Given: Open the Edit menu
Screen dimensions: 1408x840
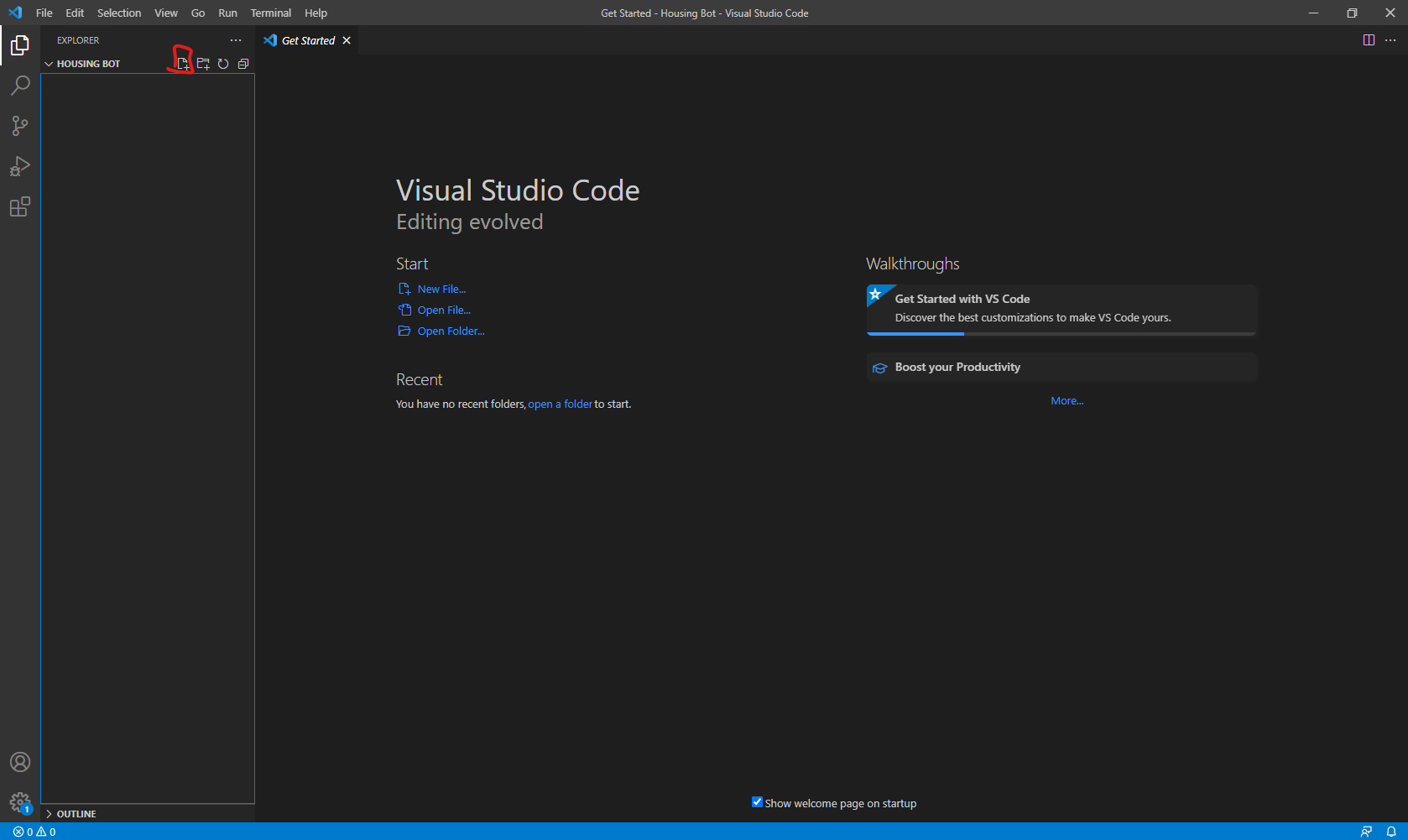Looking at the screenshot, I should (75, 13).
